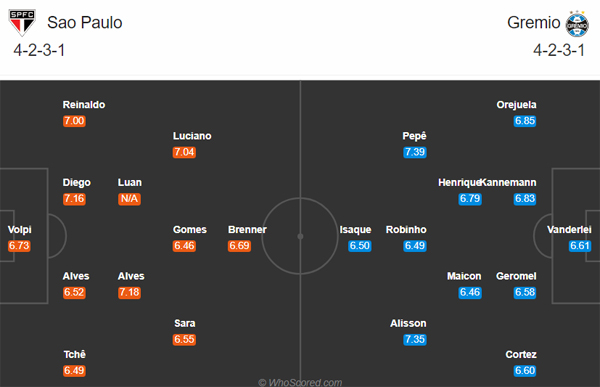Click Sao Paulo's 4-2-3-1 formation text
The width and height of the screenshot is (600, 387).
[39, 50]
